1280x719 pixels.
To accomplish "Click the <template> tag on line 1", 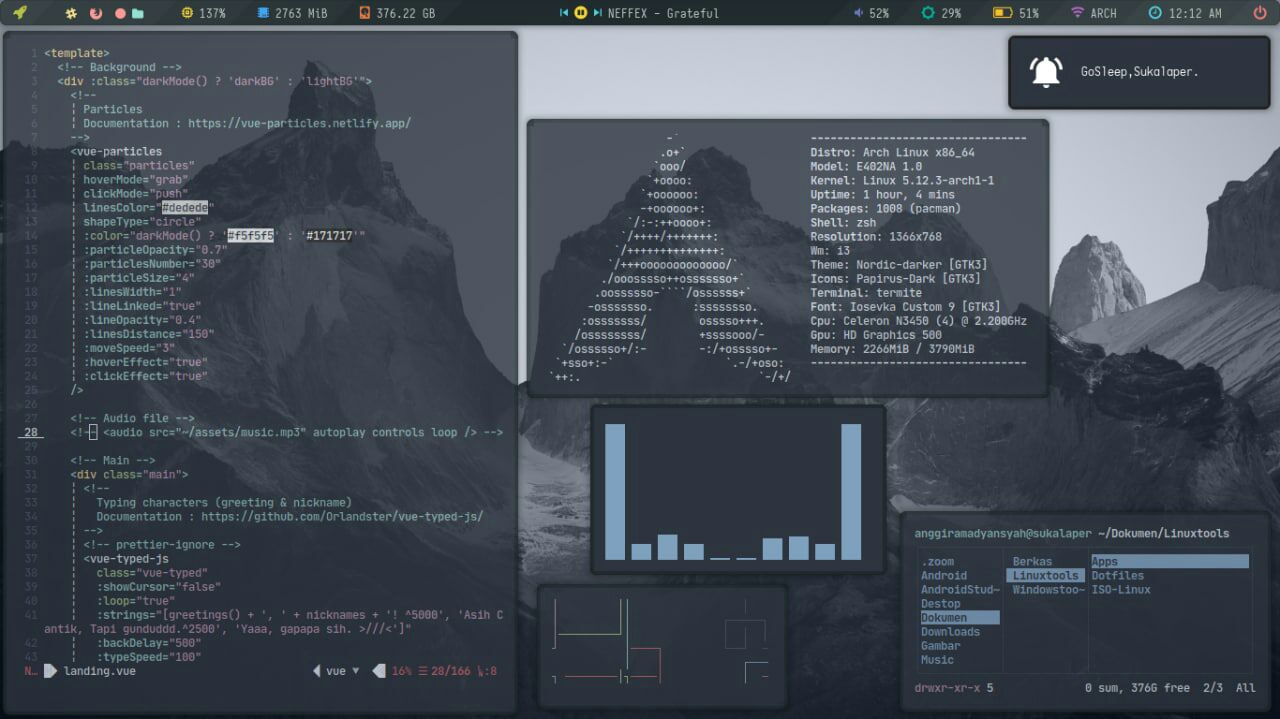I will (77, 53).
